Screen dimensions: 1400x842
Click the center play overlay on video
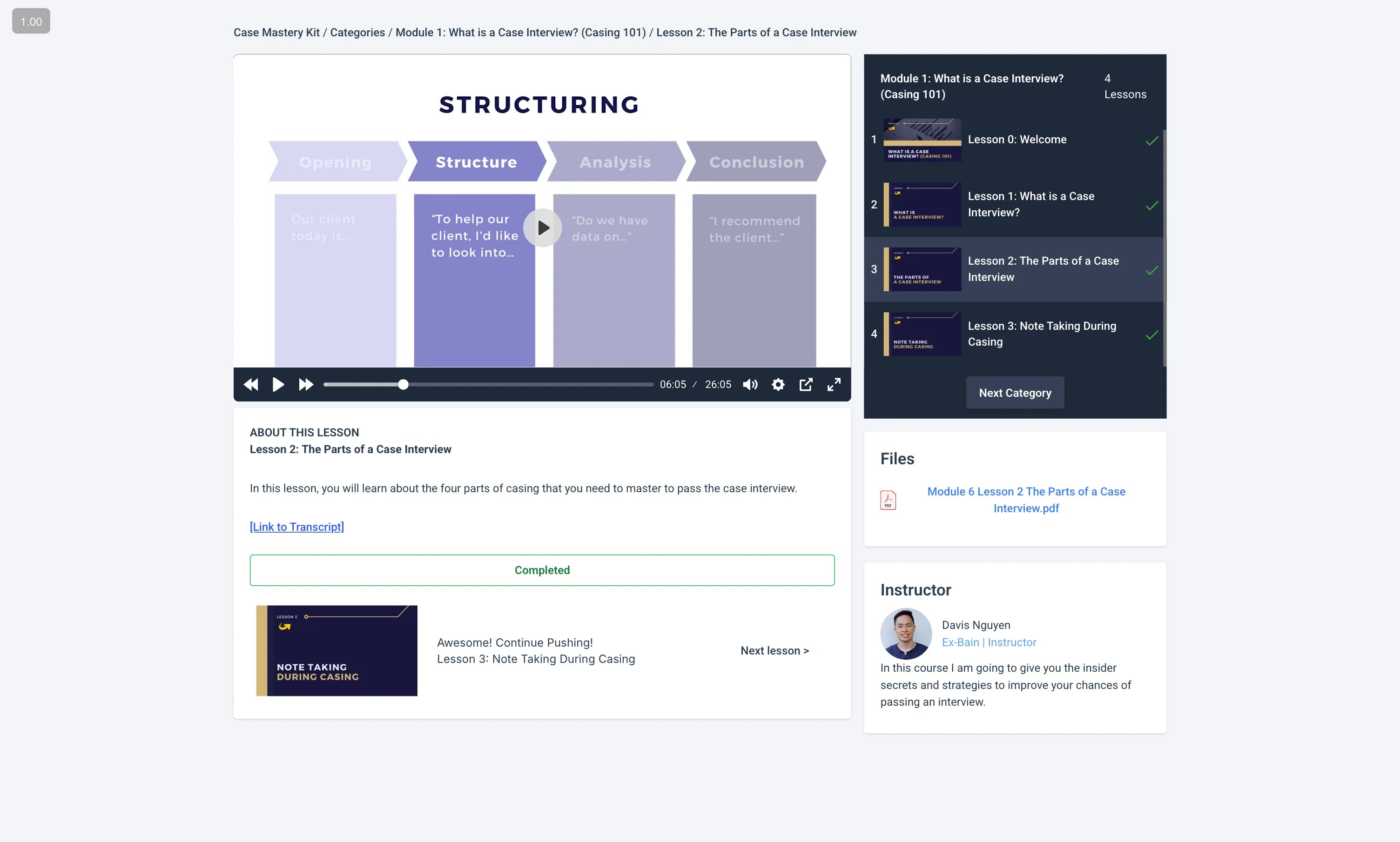[x=543, y=228]
